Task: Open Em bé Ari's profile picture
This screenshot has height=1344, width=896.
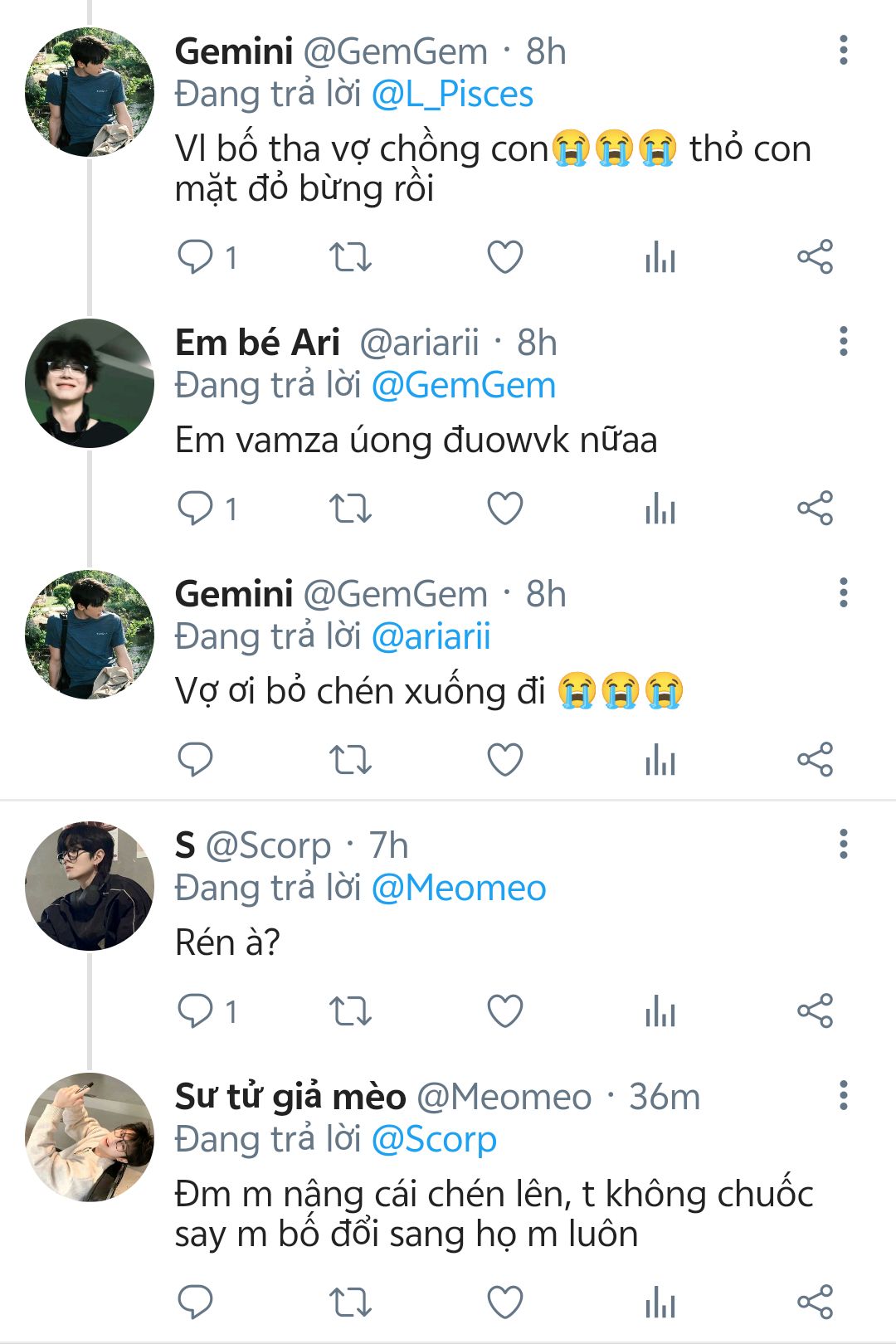Action: (x=90, y=383)
